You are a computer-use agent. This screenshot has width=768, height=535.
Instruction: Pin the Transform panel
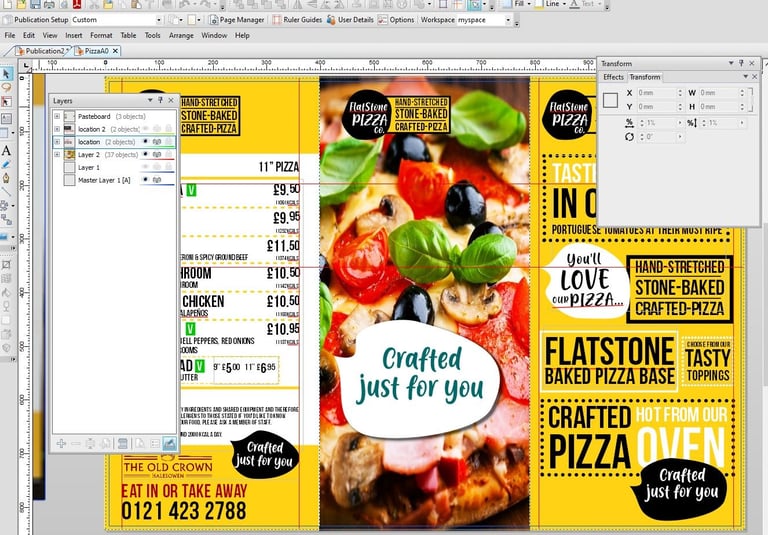coord(742,63)
